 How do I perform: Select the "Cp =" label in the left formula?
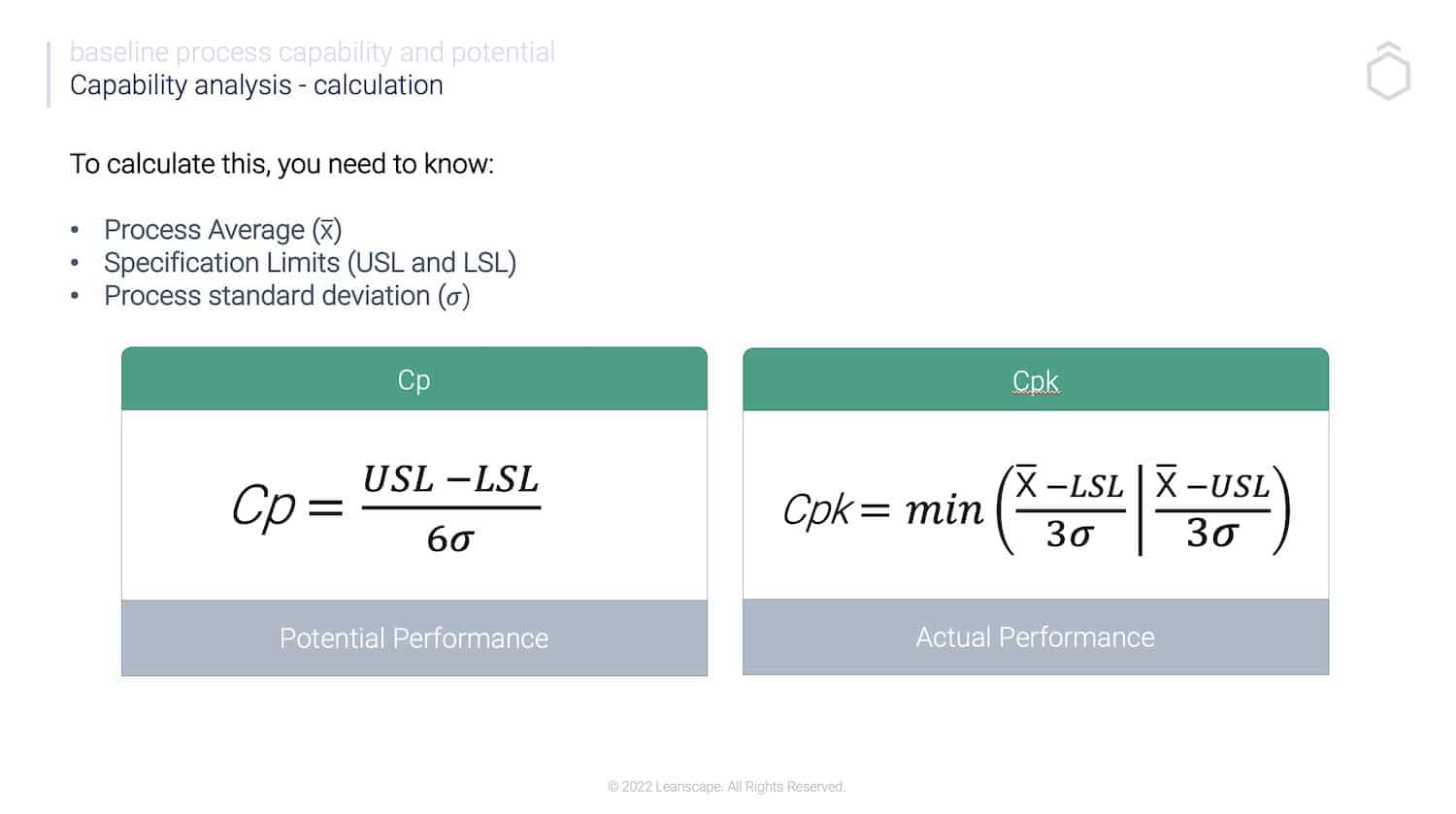(286, 506)
